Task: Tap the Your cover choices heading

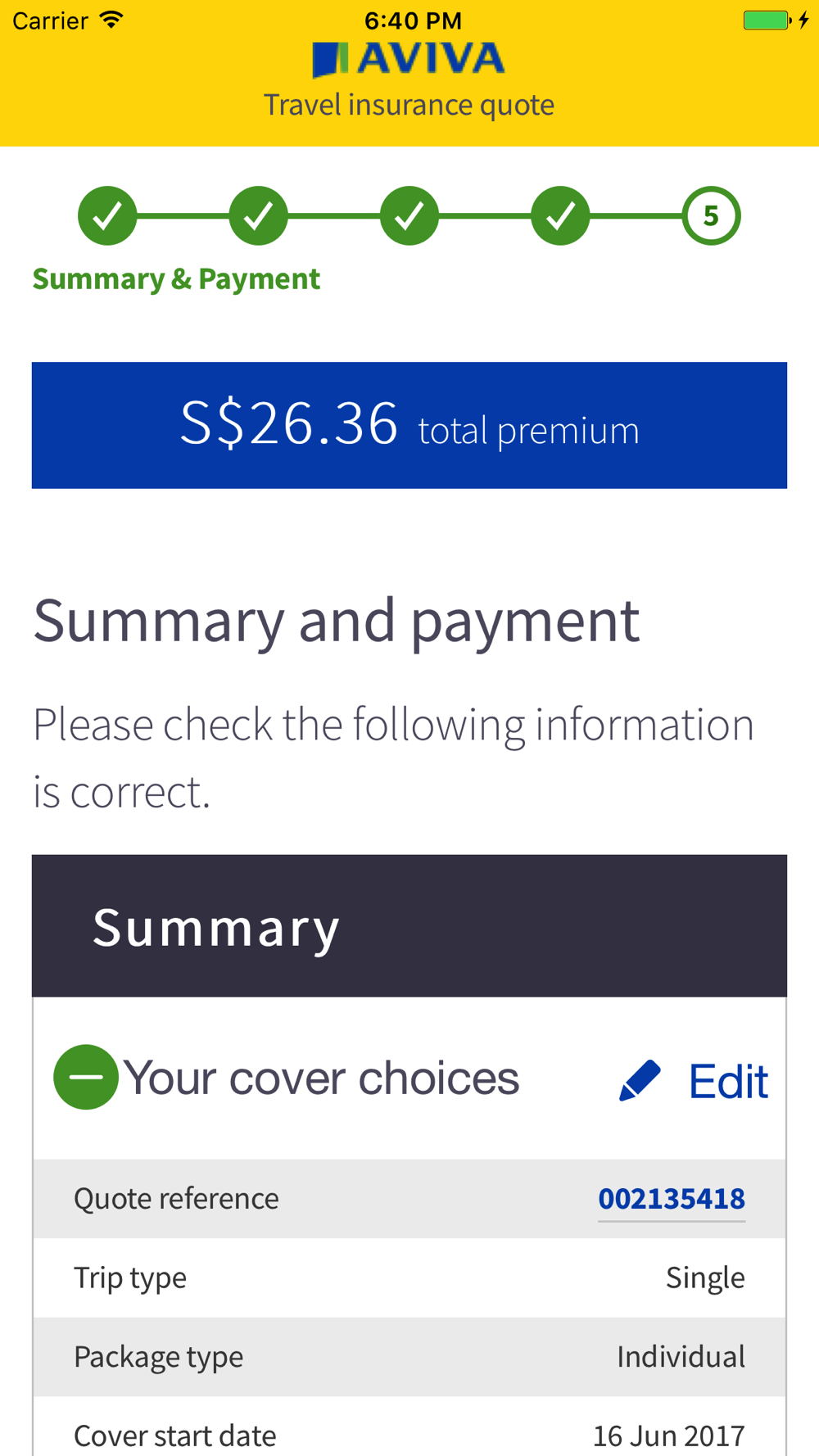Action: [x=321, y=1078]
